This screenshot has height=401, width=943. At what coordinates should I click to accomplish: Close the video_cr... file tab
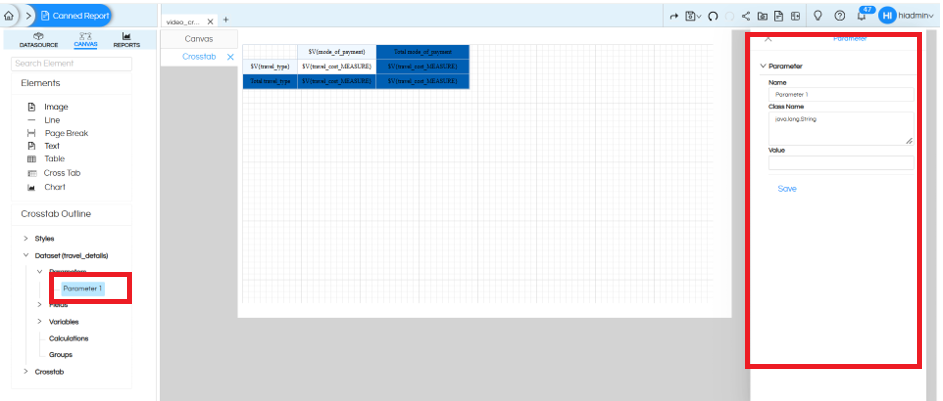point(210,22)
